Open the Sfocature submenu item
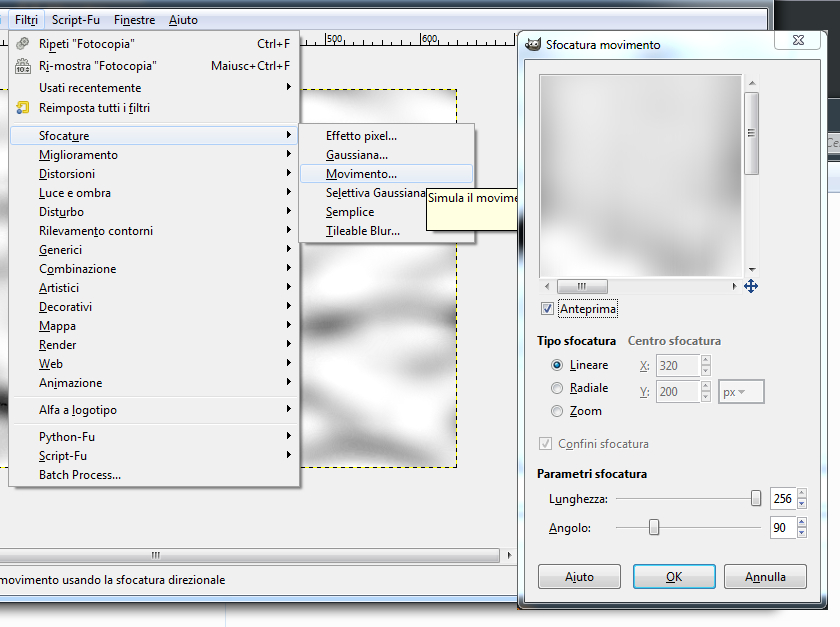840x627 pixels. 154,136
